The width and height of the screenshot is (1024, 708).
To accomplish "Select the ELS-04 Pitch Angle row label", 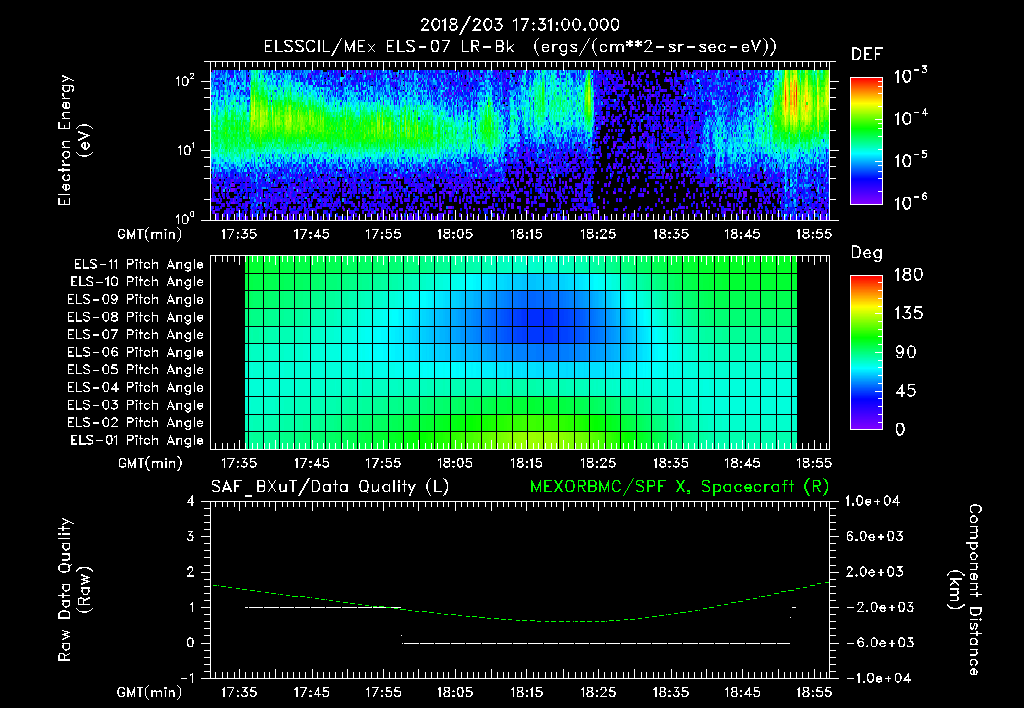I will pos(136,387).
